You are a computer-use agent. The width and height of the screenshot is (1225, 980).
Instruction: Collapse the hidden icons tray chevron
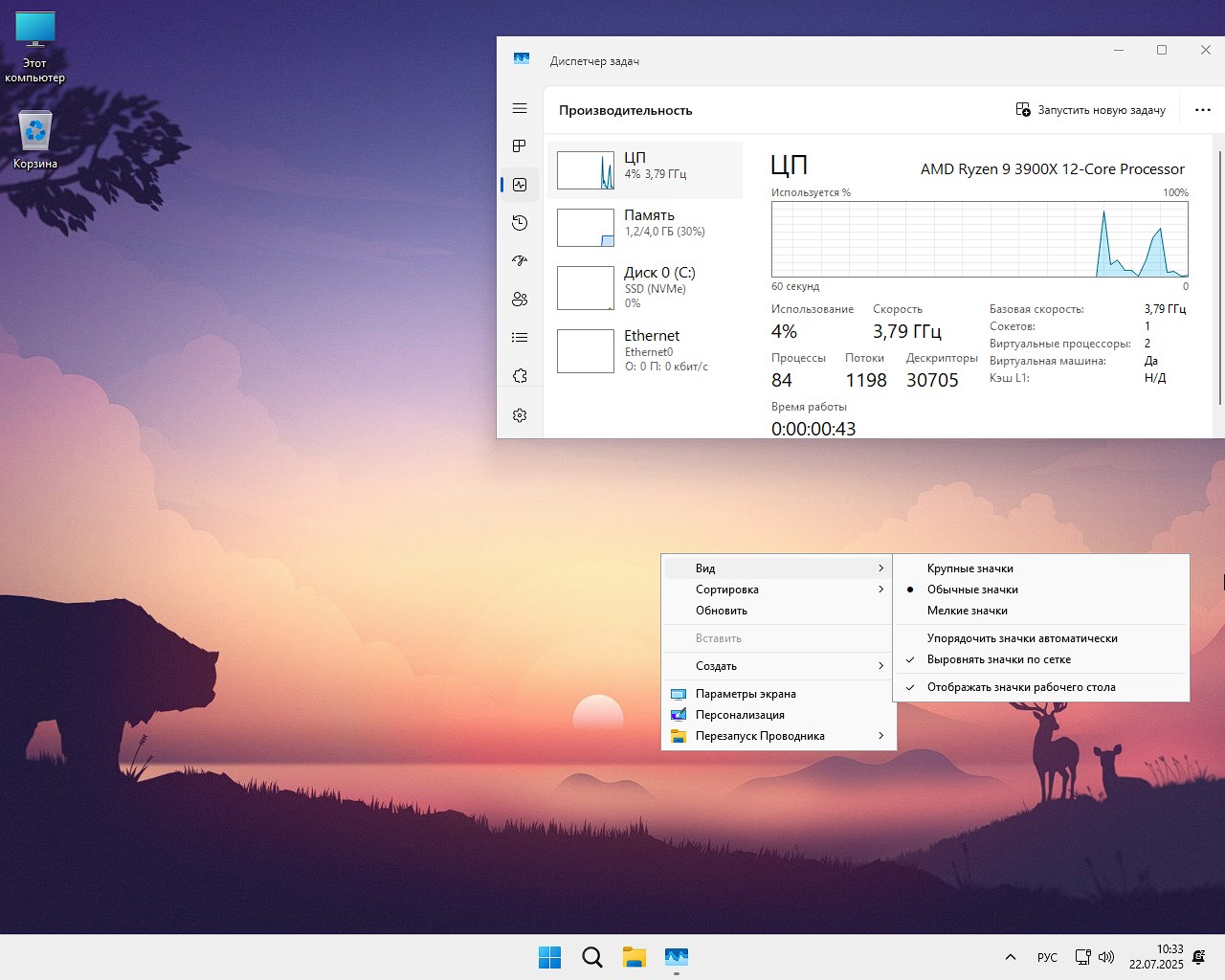coord(1010,957)
